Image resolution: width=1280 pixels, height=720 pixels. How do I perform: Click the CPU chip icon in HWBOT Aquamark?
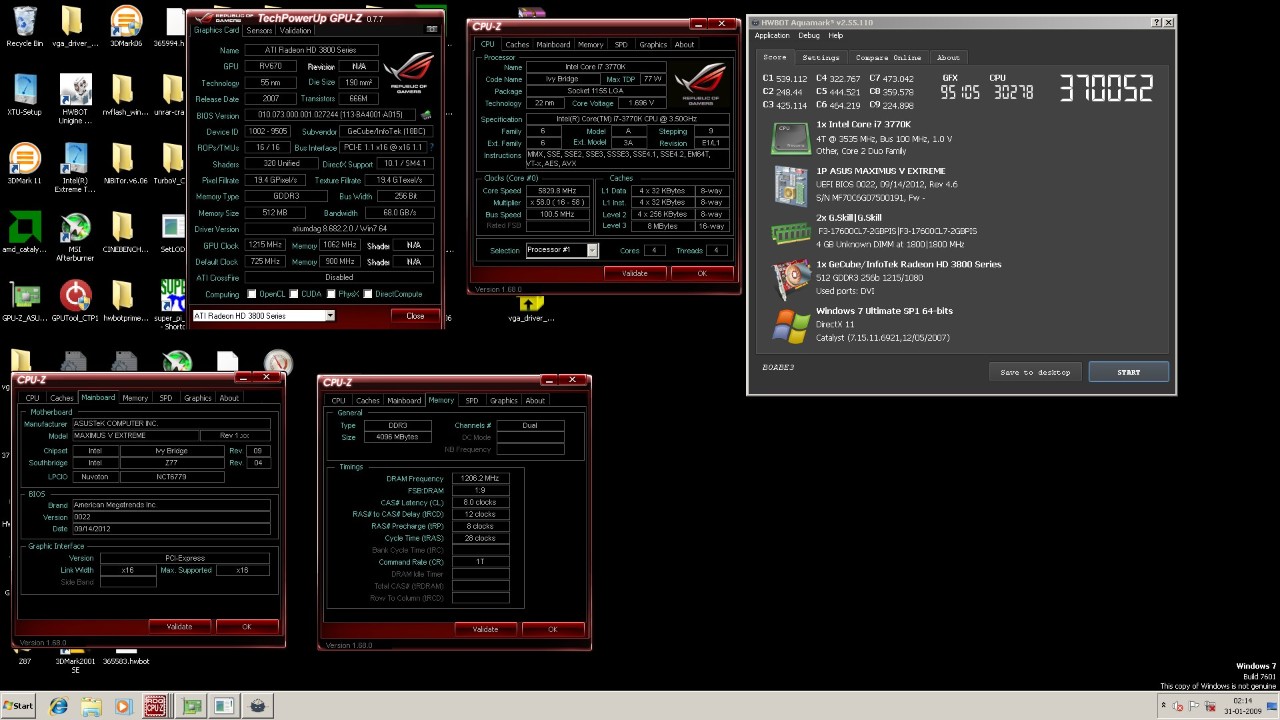click(x=790, y=138)
